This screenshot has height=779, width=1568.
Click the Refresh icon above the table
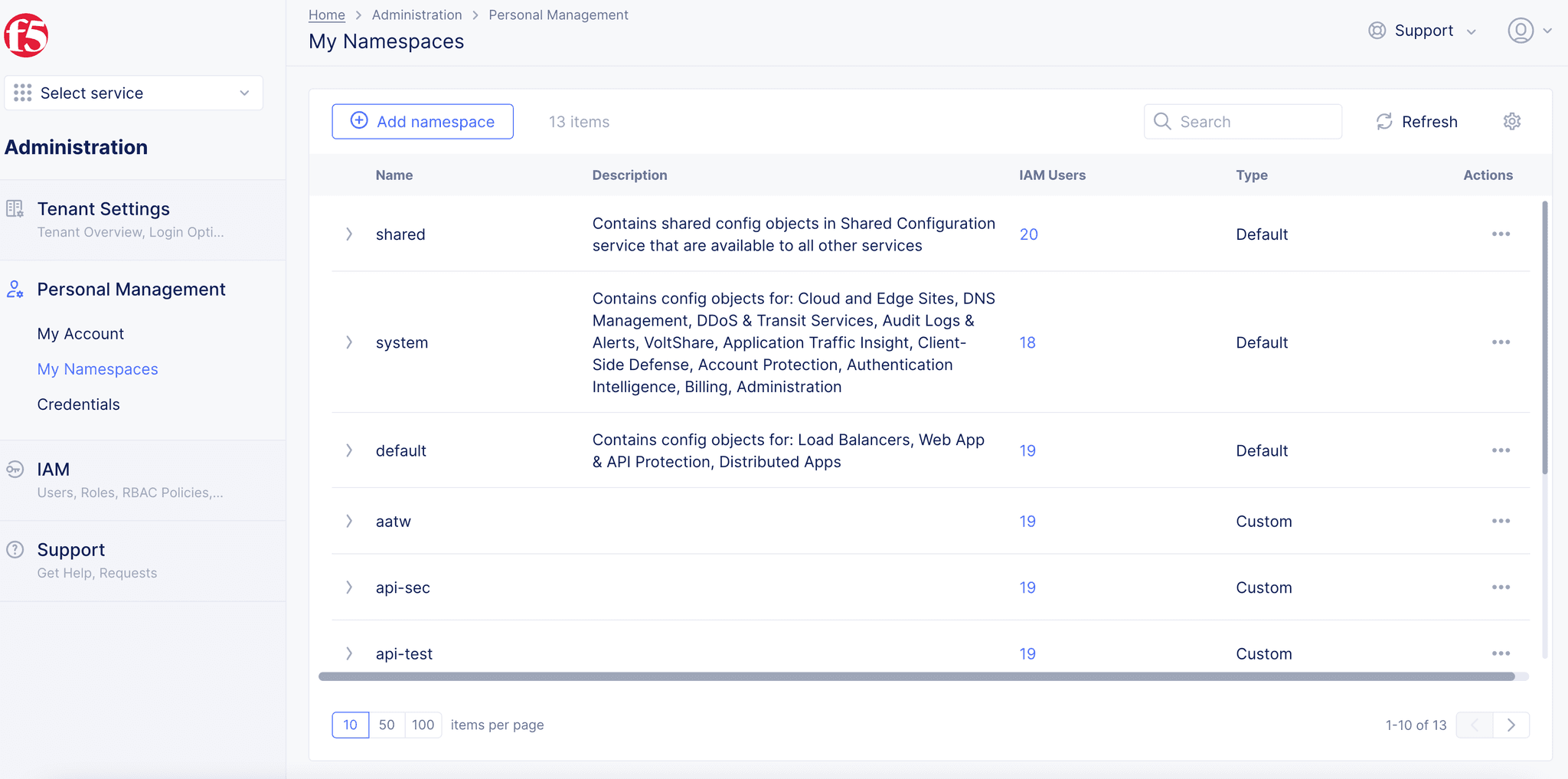1383,121
